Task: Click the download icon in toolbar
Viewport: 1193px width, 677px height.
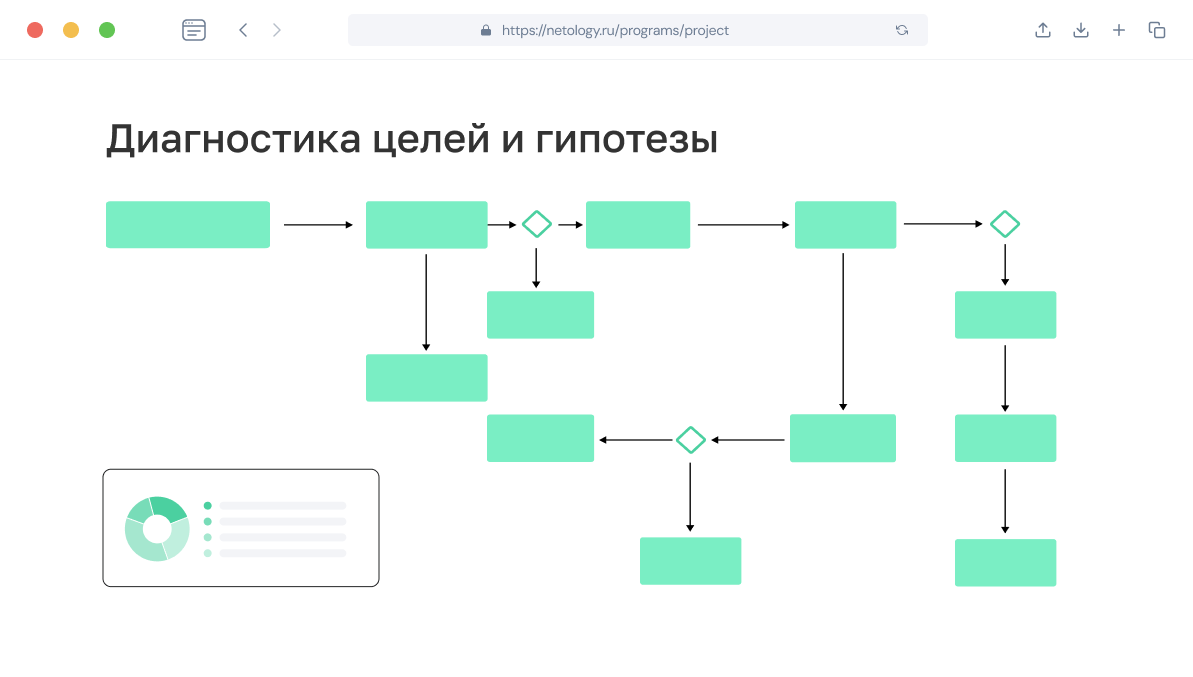Action: click(1081, 30)
